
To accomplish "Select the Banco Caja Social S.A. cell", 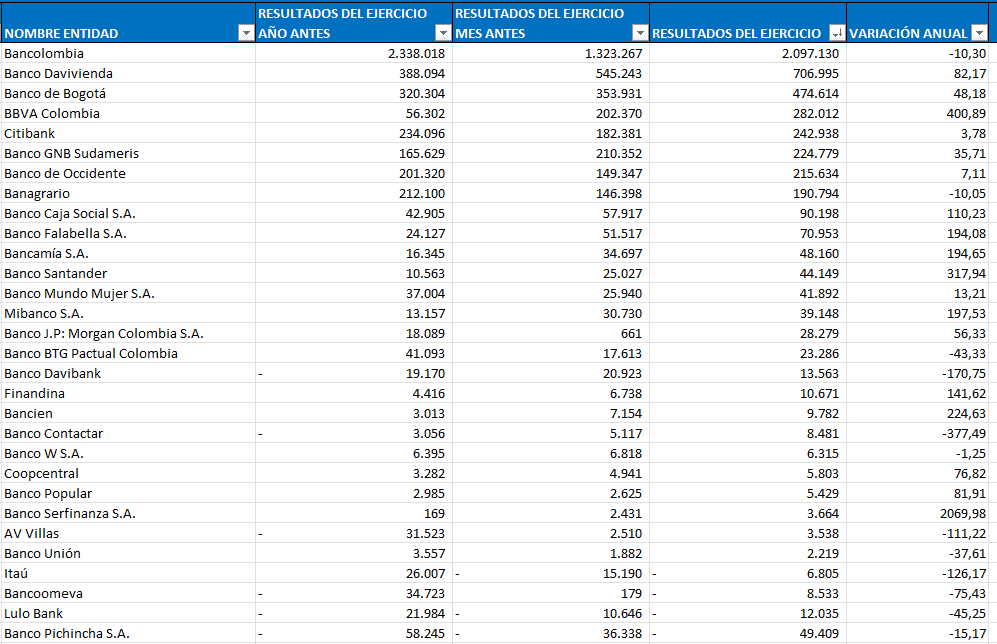I will (128, 214).
